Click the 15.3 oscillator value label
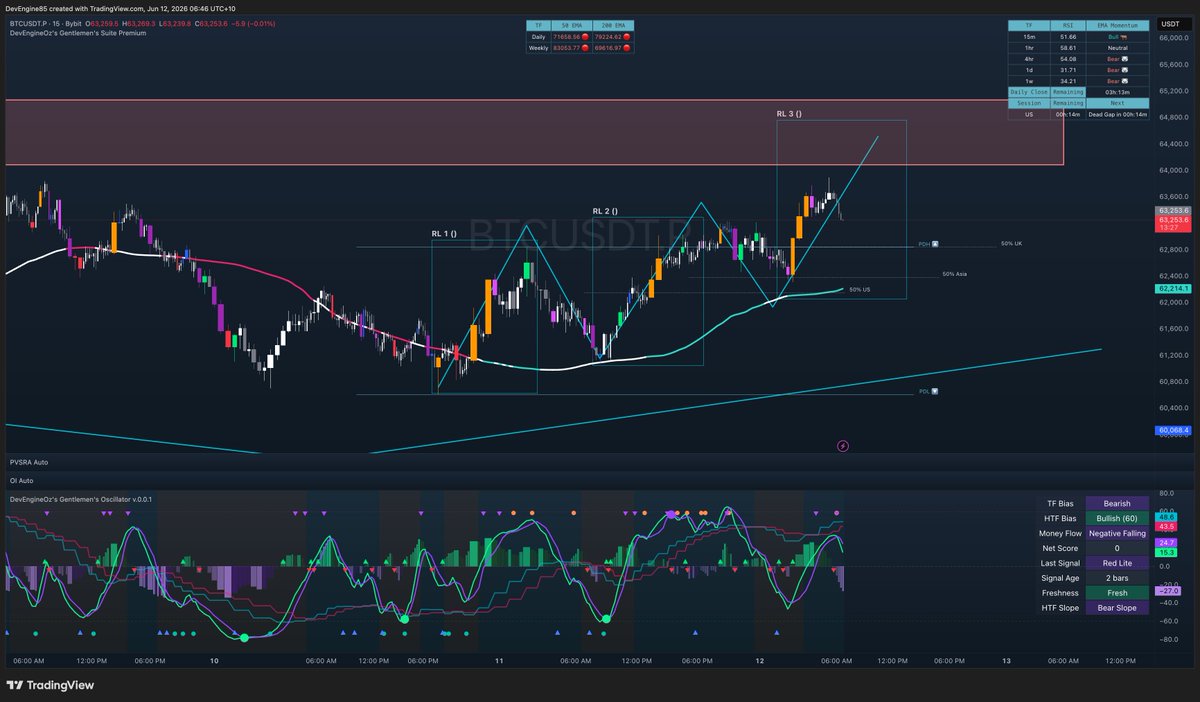Viewport: 1200px width, 702px height. tap(1168, 552)
